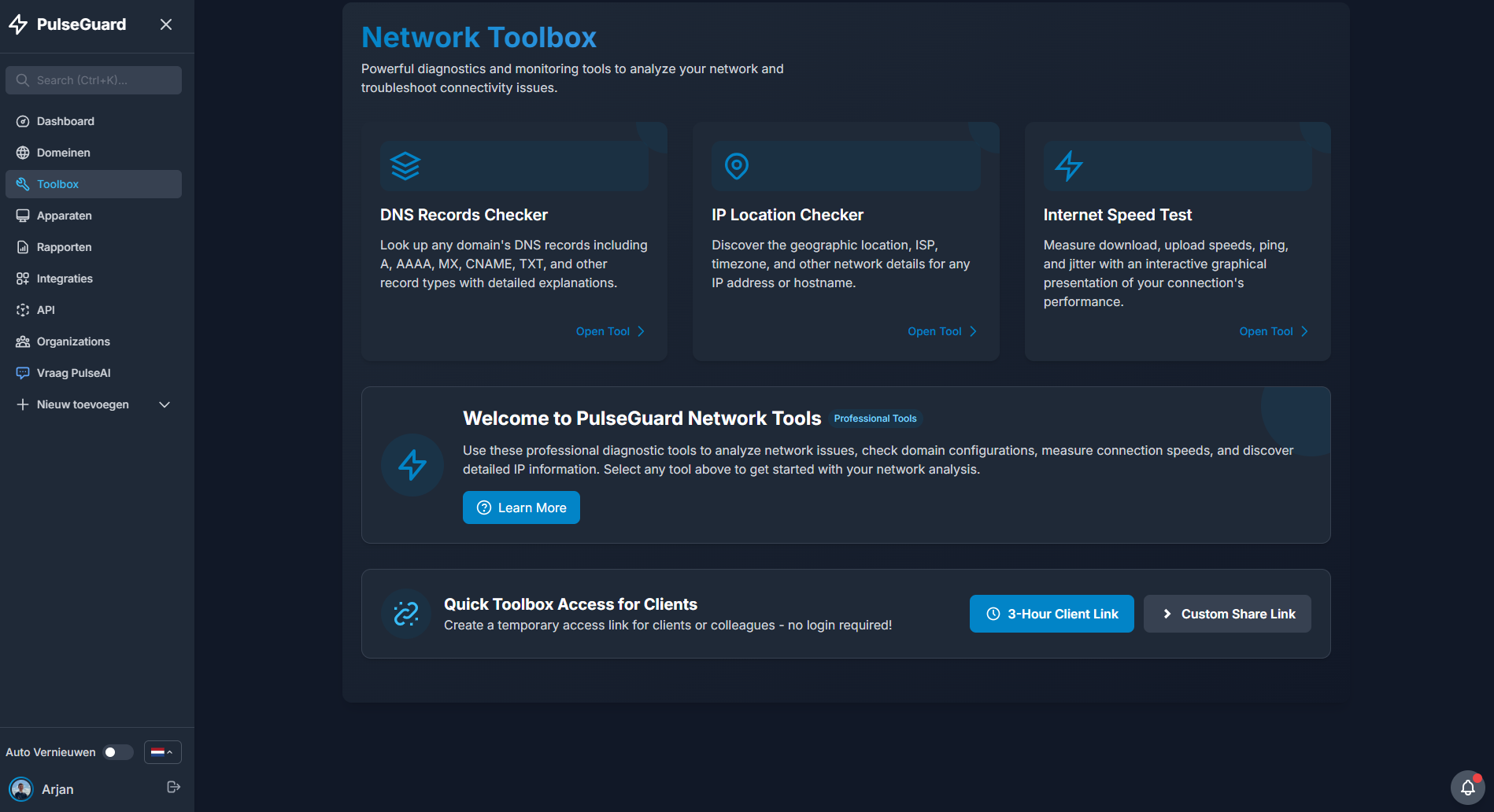
Task: Select the Vraag PulseAI label
Action: [x=74, y=373]
